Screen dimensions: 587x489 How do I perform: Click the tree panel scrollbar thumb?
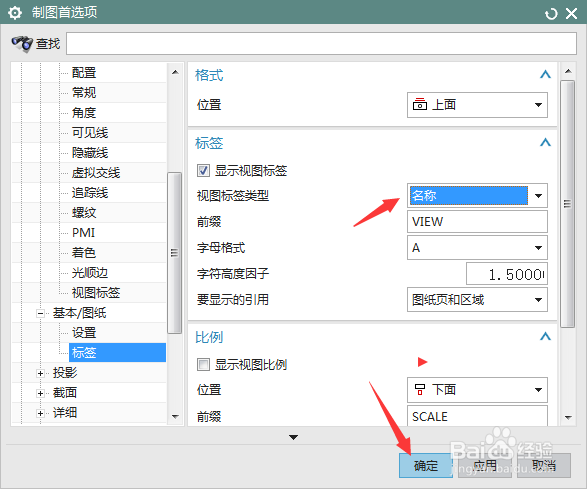pyautogui.click(x=174, y=253)
